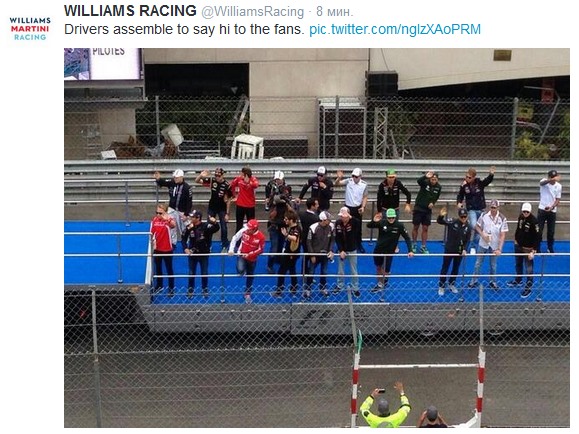Open the @WilliamsRacing handle
The height and width of the screenshot is (434, 579).
pyautogui.click(x=253, y=12)
